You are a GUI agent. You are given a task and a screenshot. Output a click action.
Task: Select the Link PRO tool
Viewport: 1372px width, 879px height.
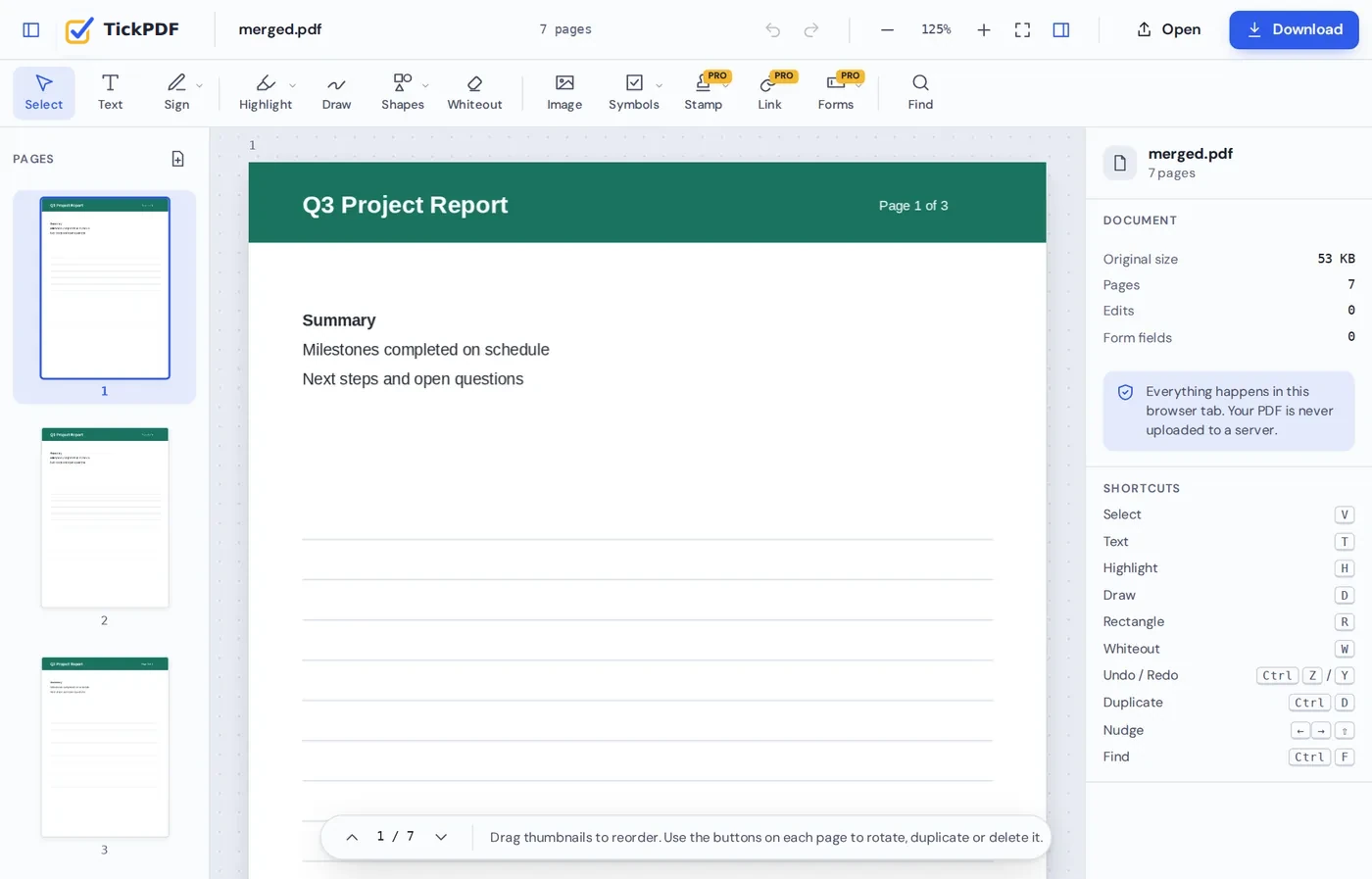(769, 93)
